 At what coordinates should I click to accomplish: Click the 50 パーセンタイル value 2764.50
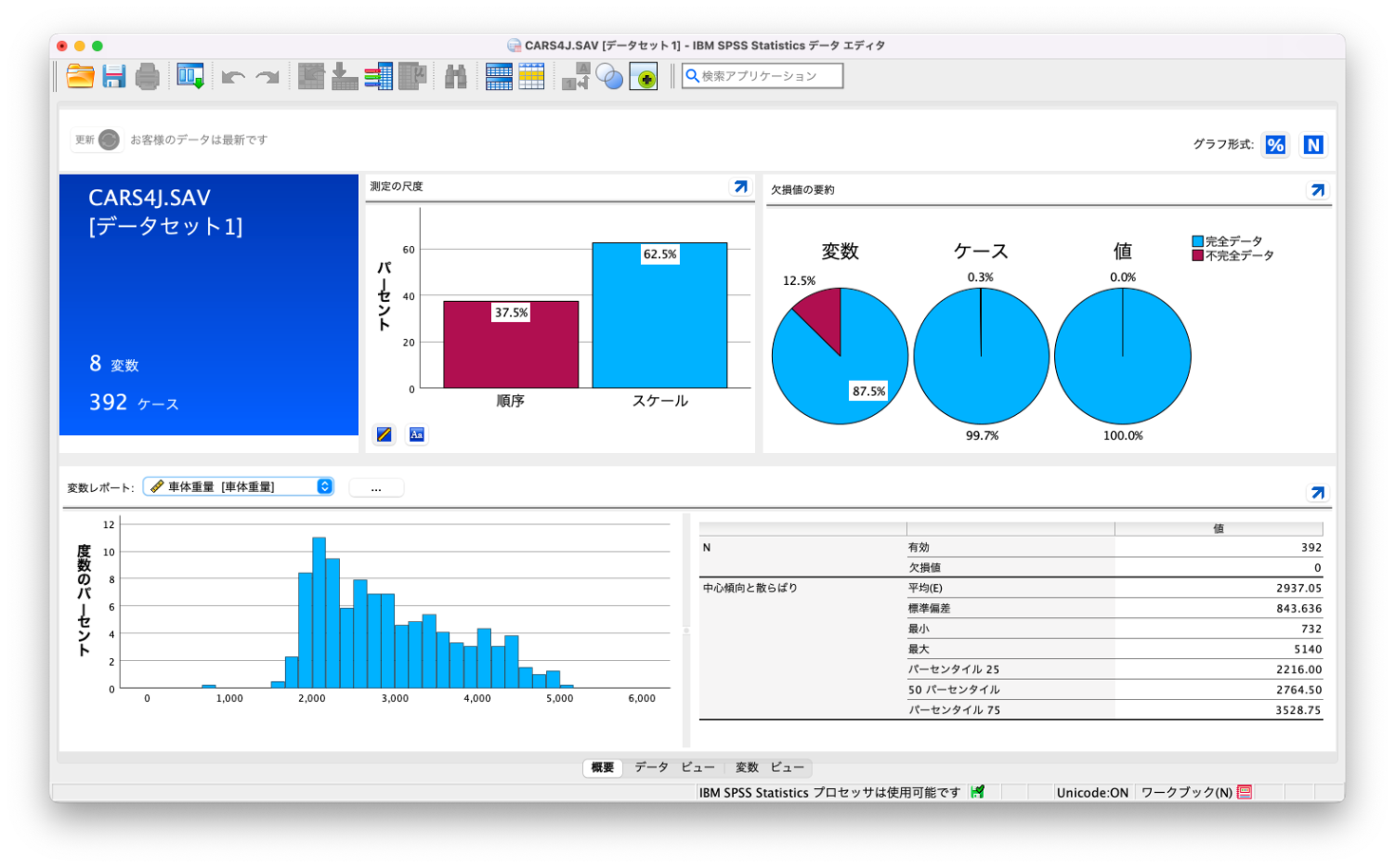[x=1298, y=689]
